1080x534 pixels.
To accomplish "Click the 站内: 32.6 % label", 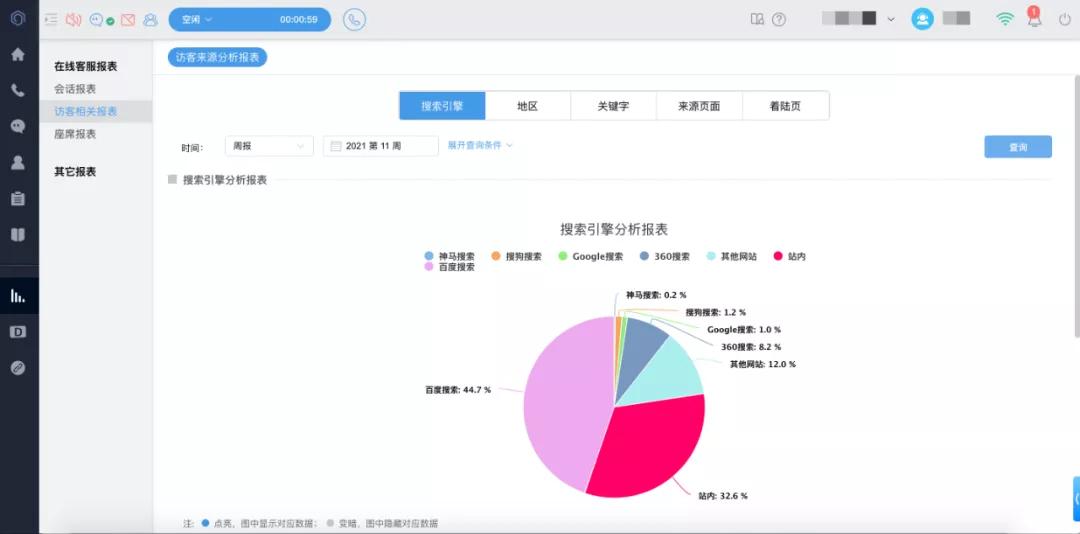I will (723, 496).
